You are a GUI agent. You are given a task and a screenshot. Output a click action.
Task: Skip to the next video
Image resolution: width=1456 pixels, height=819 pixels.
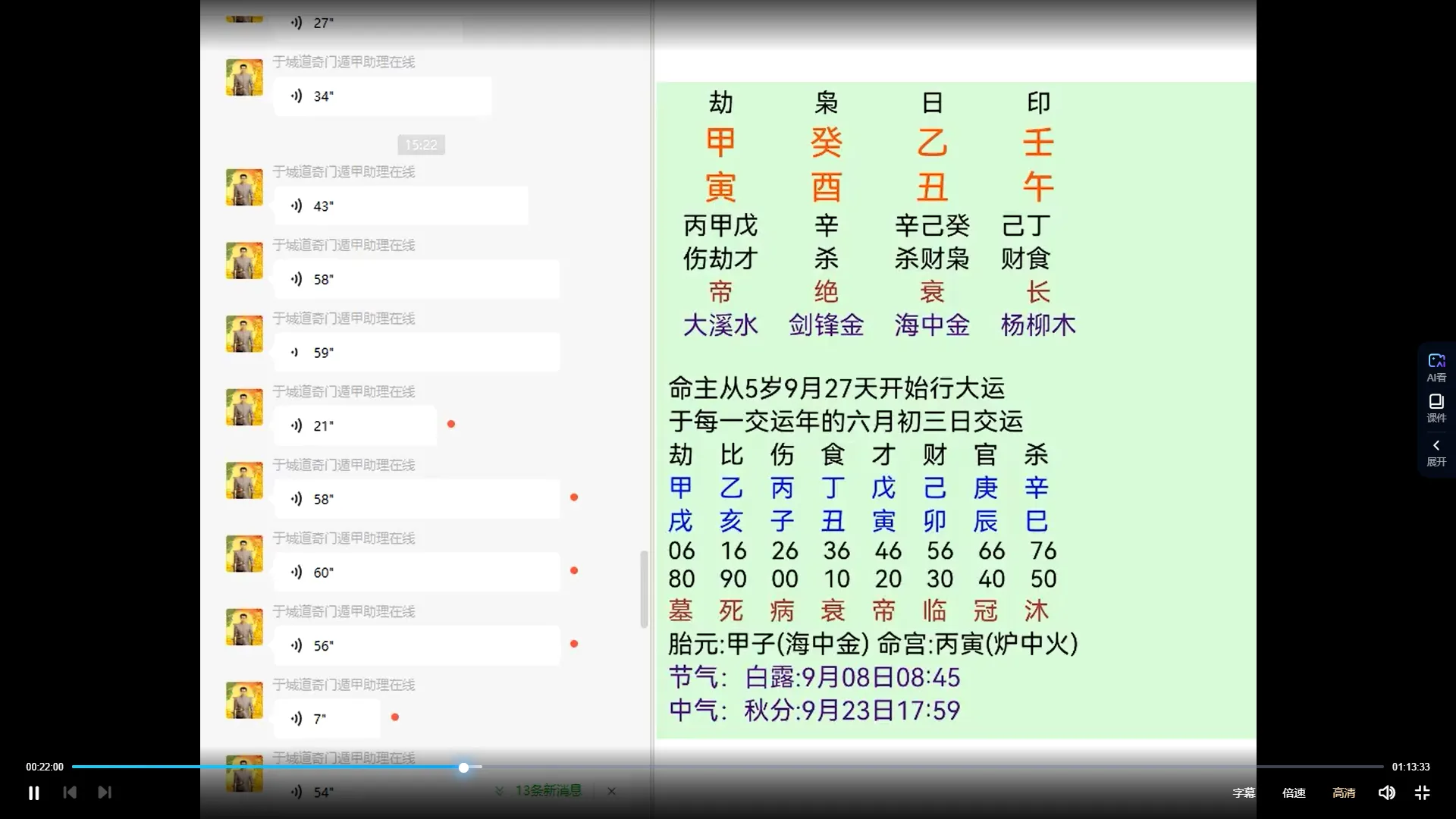click(x=105, y=792)
